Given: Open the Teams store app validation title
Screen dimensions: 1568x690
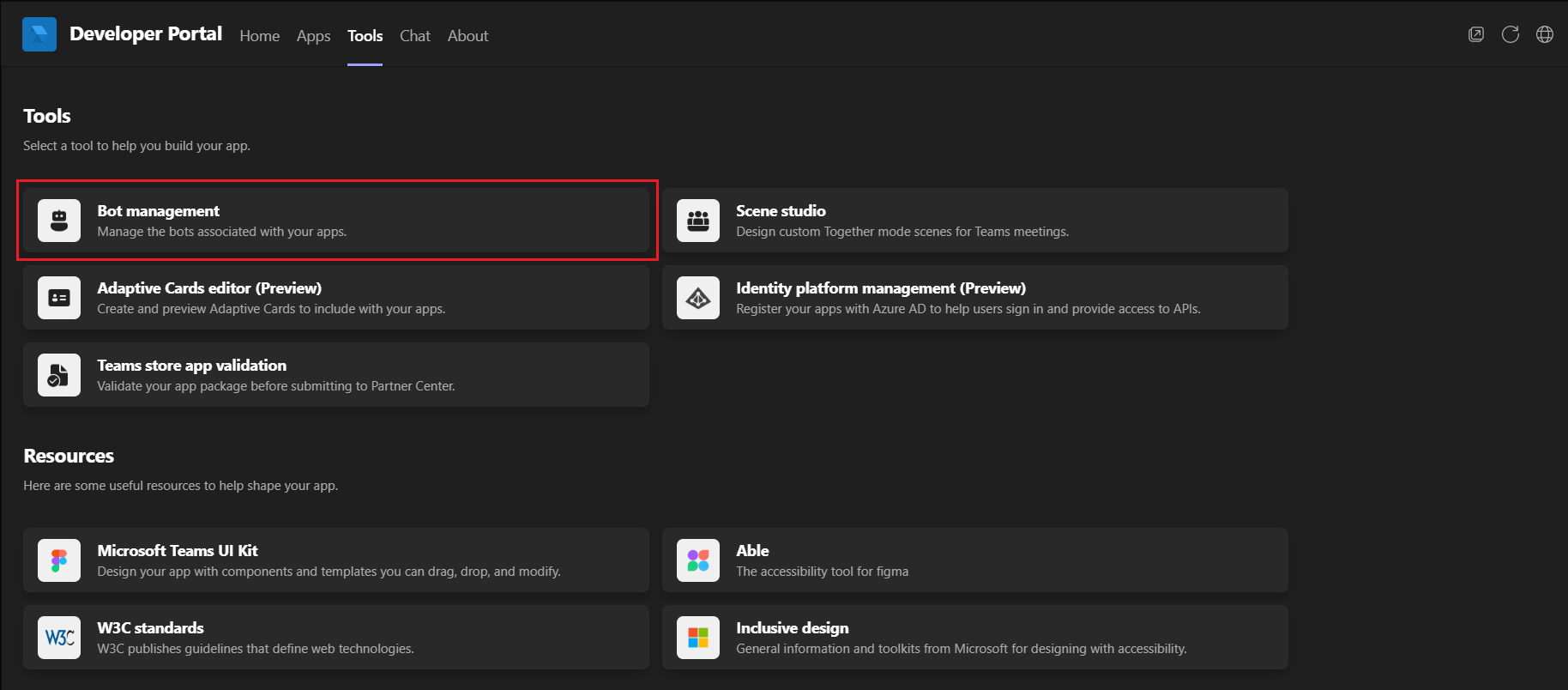Looking at the screenshot, I should pos(192,366).
